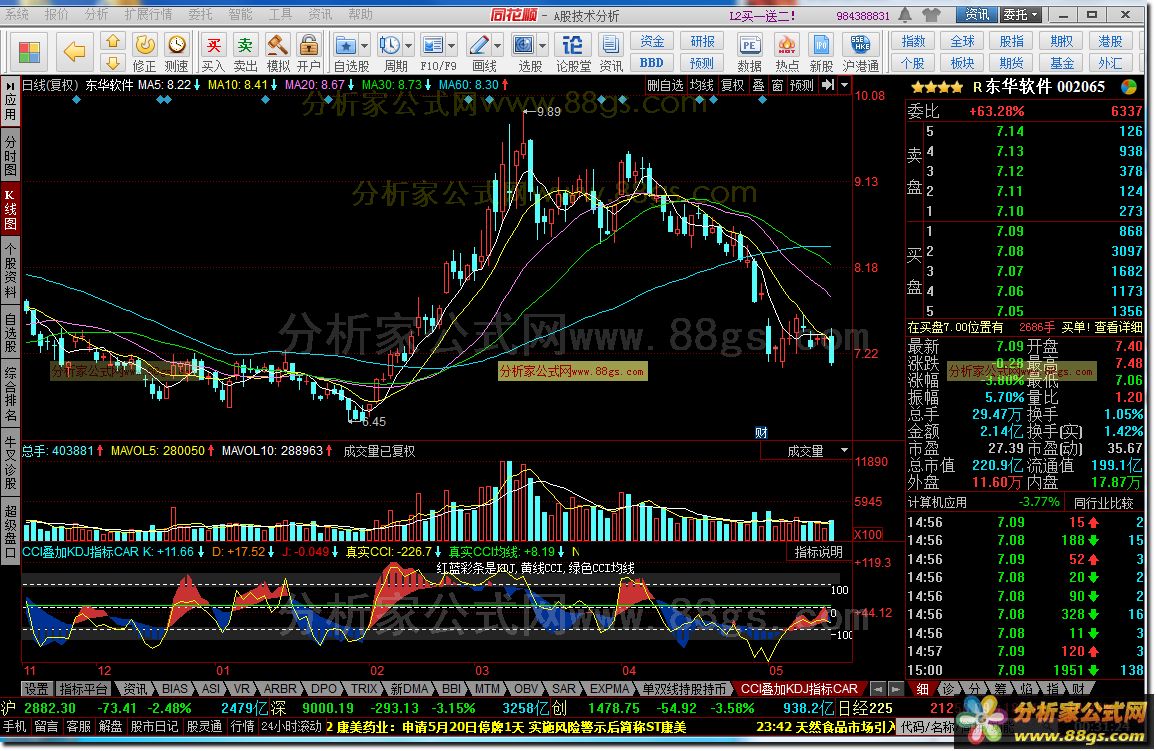This screenshot has height=751, width=1156.
Task: Toggle 窗 multi-window mode
Action: [777, 85]
